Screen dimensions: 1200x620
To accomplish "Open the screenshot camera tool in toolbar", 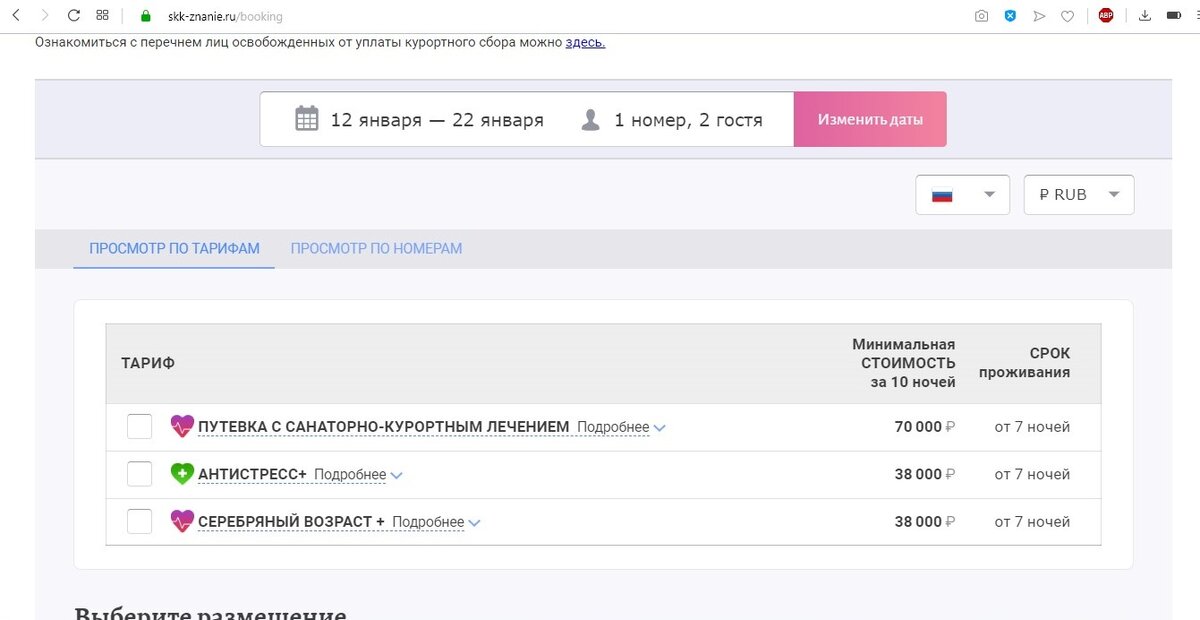I will click(x=981, y=15).
